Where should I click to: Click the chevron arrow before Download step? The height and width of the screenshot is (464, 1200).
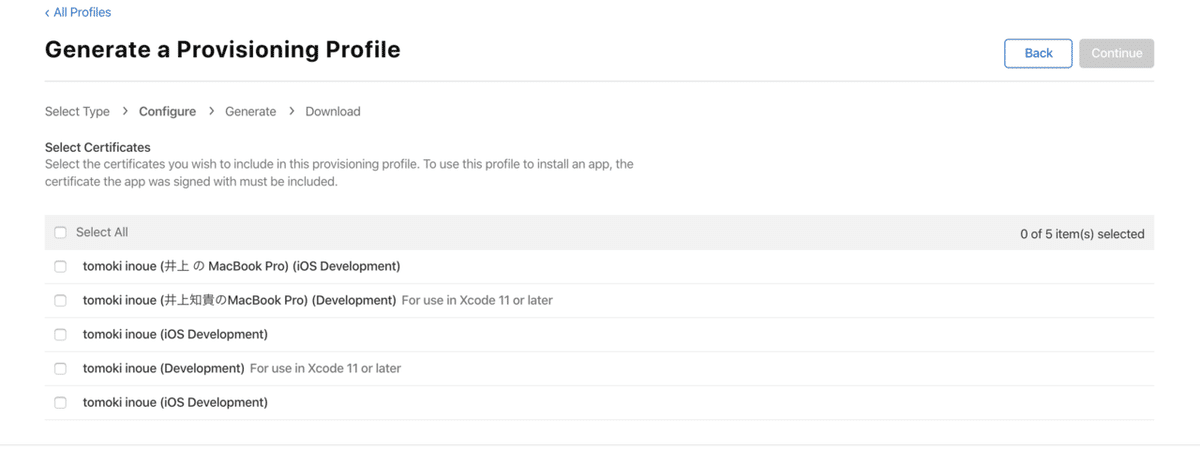tap(291, 111)
